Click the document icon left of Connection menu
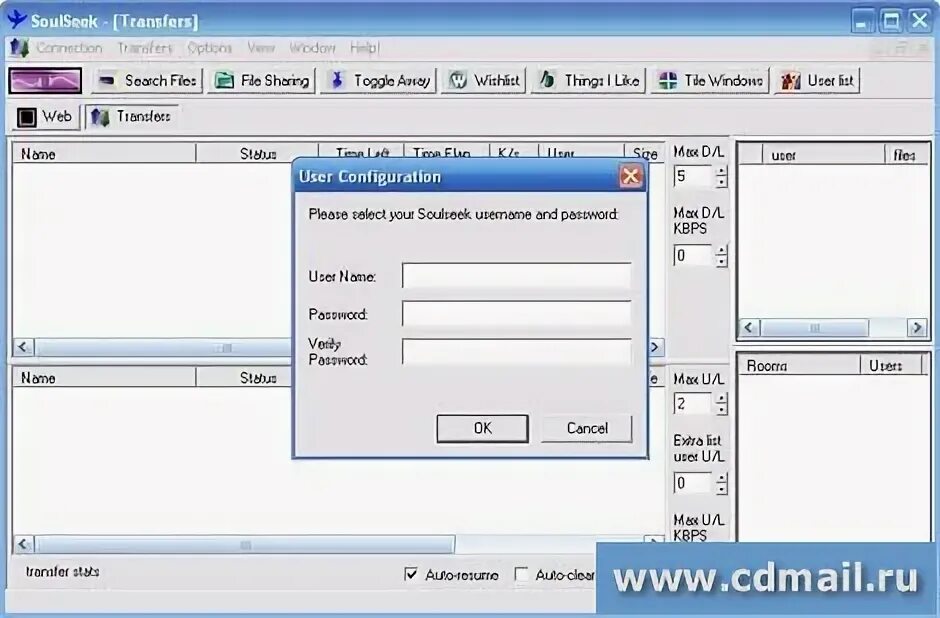This screenshot has width=940, height=618. click(20, 48)
